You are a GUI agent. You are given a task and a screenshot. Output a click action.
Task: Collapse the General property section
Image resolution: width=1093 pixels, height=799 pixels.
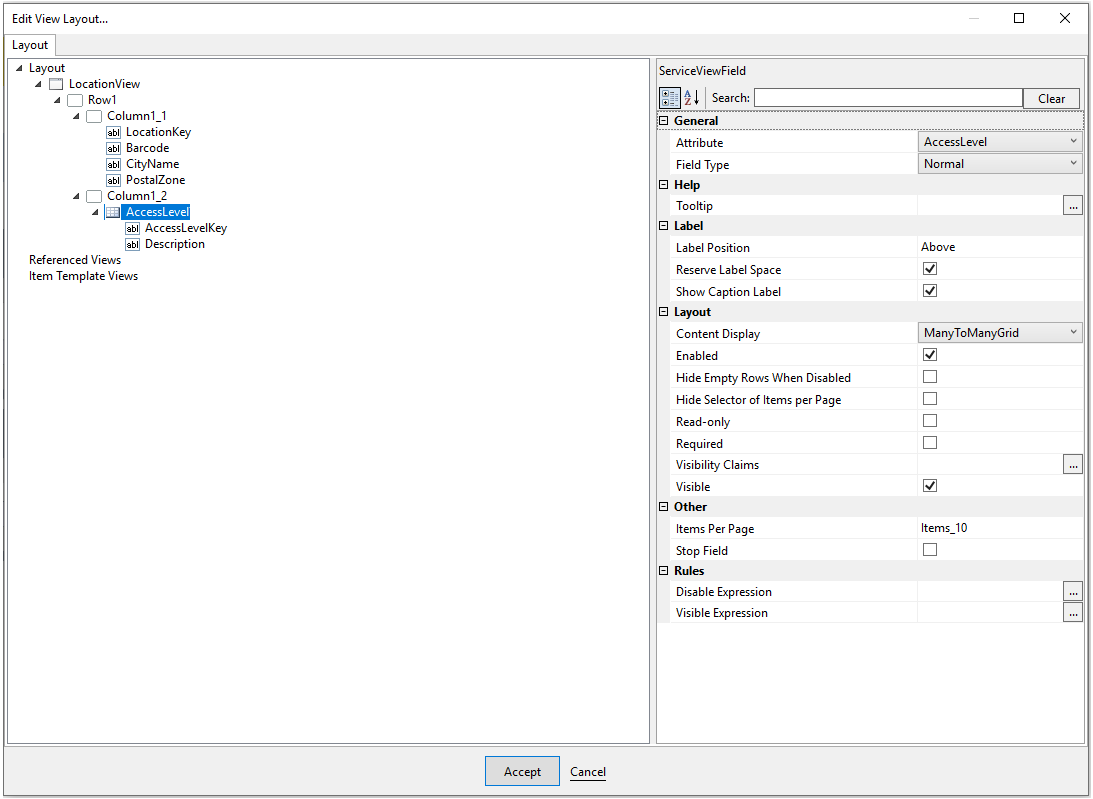664,121
